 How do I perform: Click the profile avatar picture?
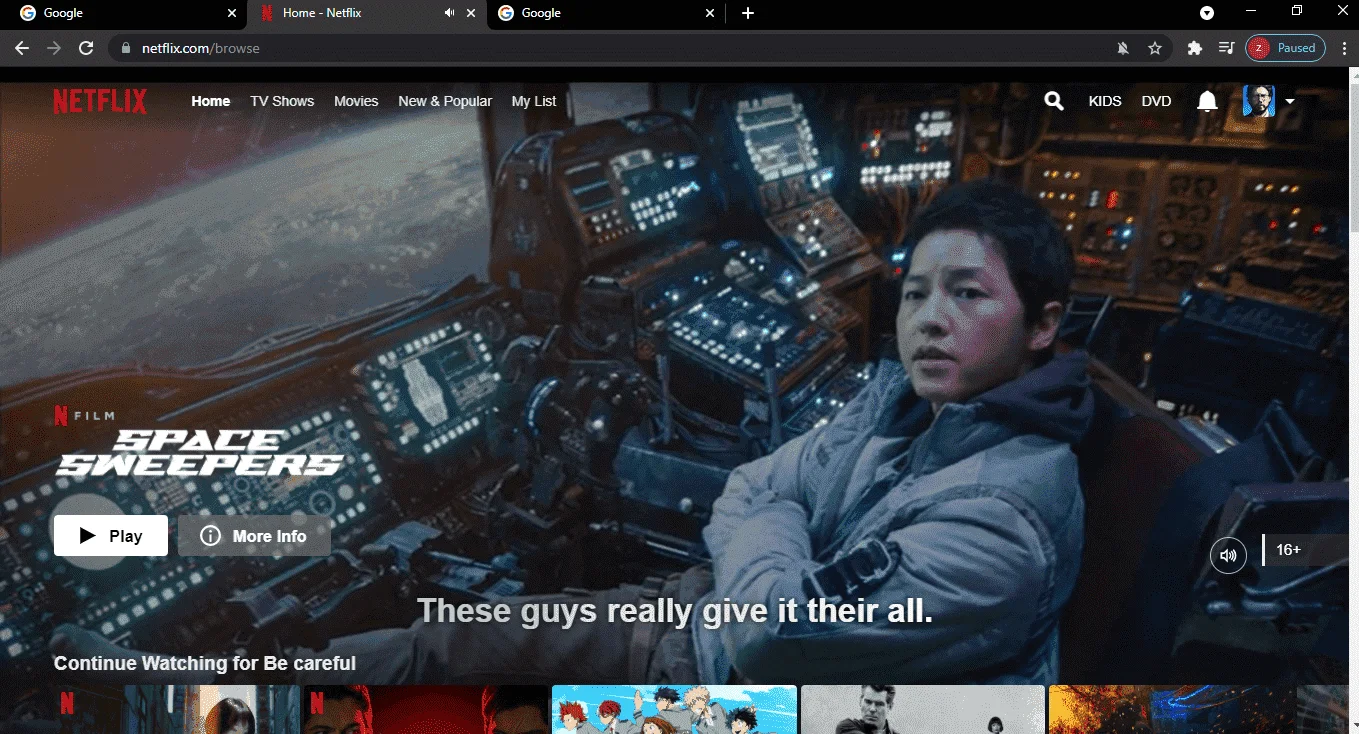click(x=1258, y=101)
